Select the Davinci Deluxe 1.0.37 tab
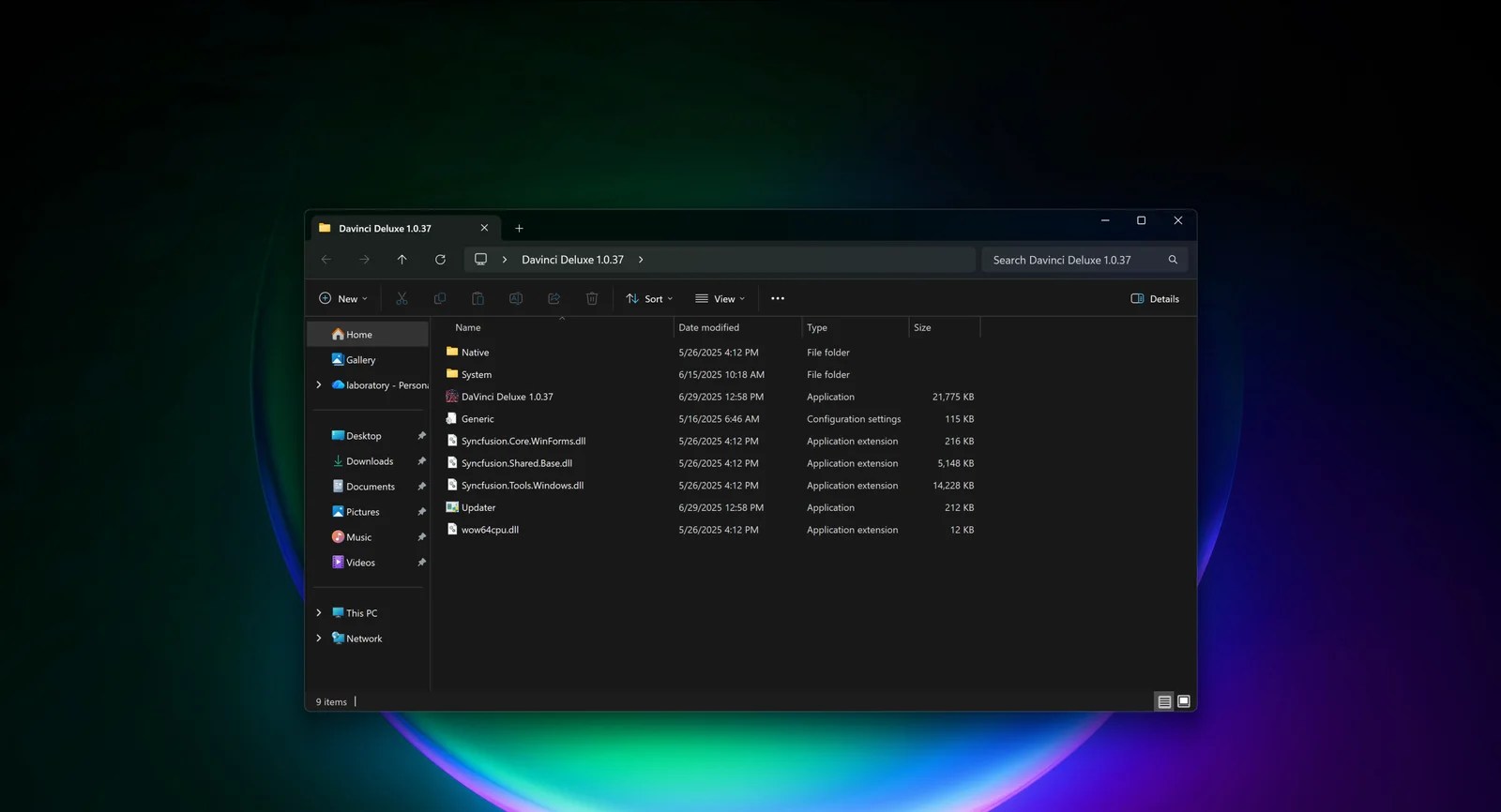 pyautogui.click(x=404, y=228)
